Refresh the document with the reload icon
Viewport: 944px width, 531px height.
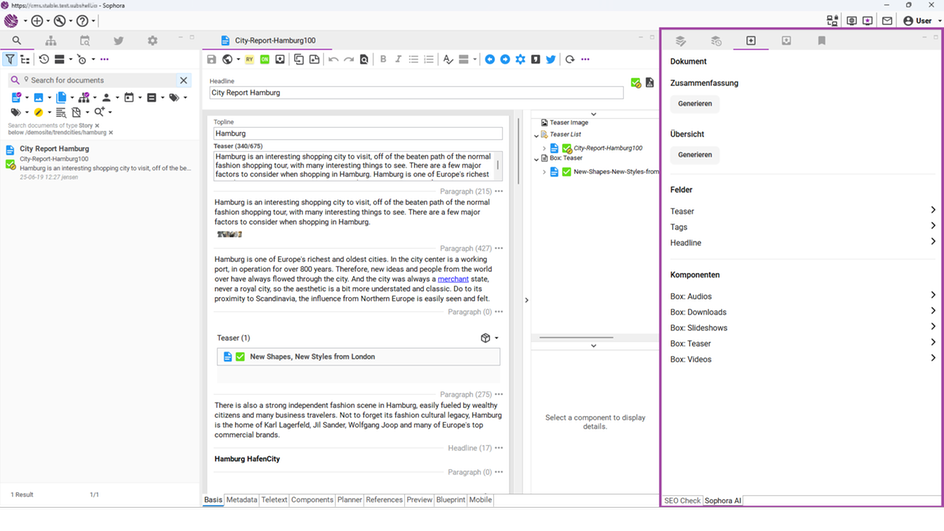(x=570, y=59)
